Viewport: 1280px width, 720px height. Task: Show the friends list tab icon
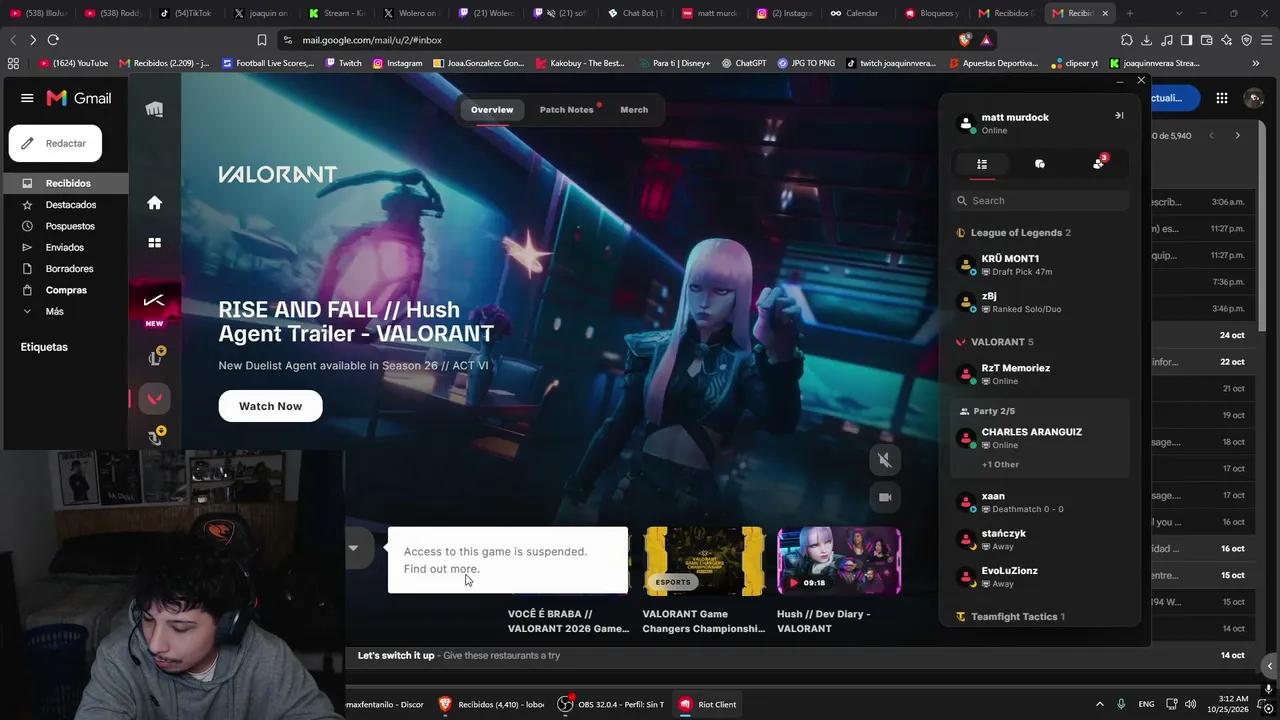[x=982, y=164]
